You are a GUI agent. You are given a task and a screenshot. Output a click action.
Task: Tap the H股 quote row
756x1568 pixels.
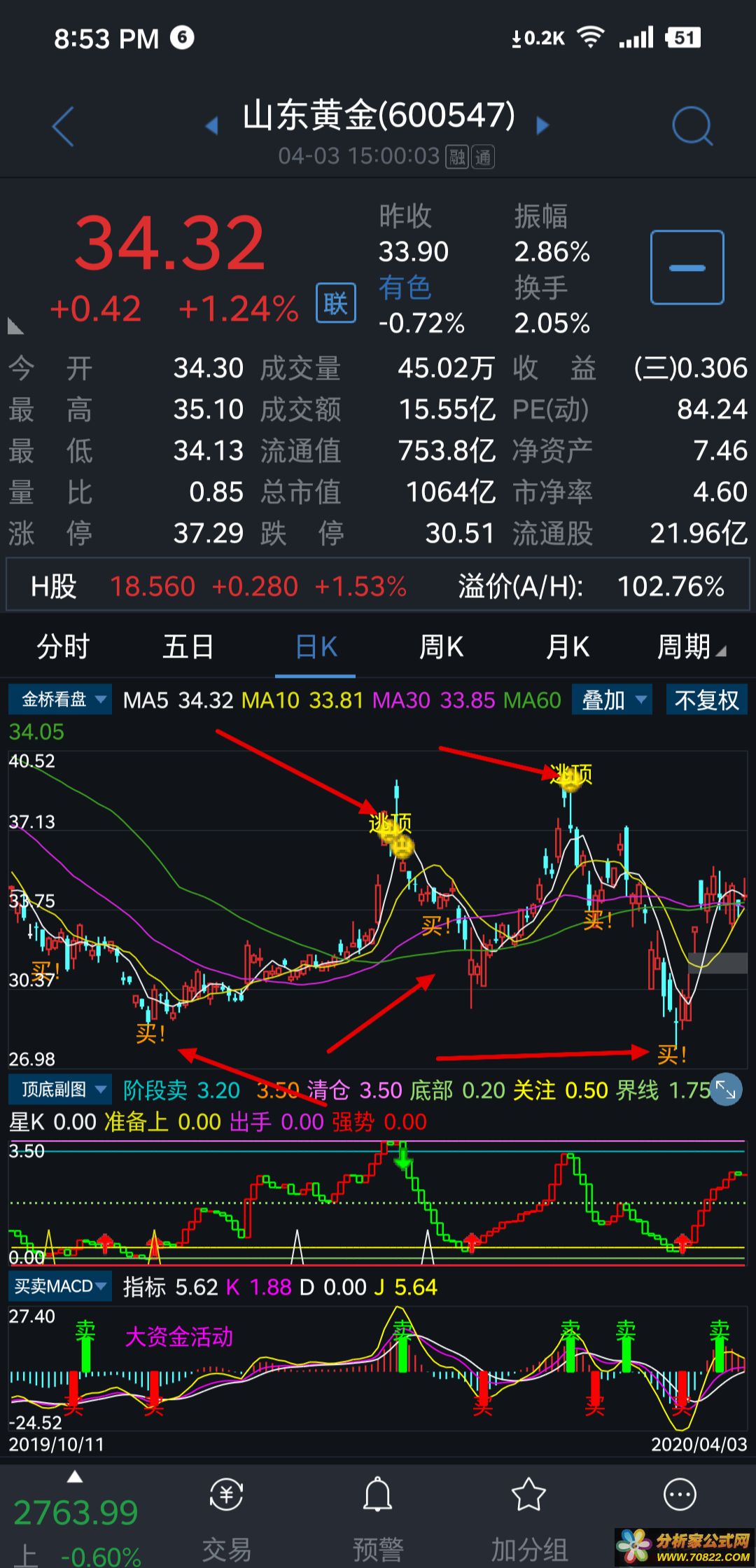point(378,586)
